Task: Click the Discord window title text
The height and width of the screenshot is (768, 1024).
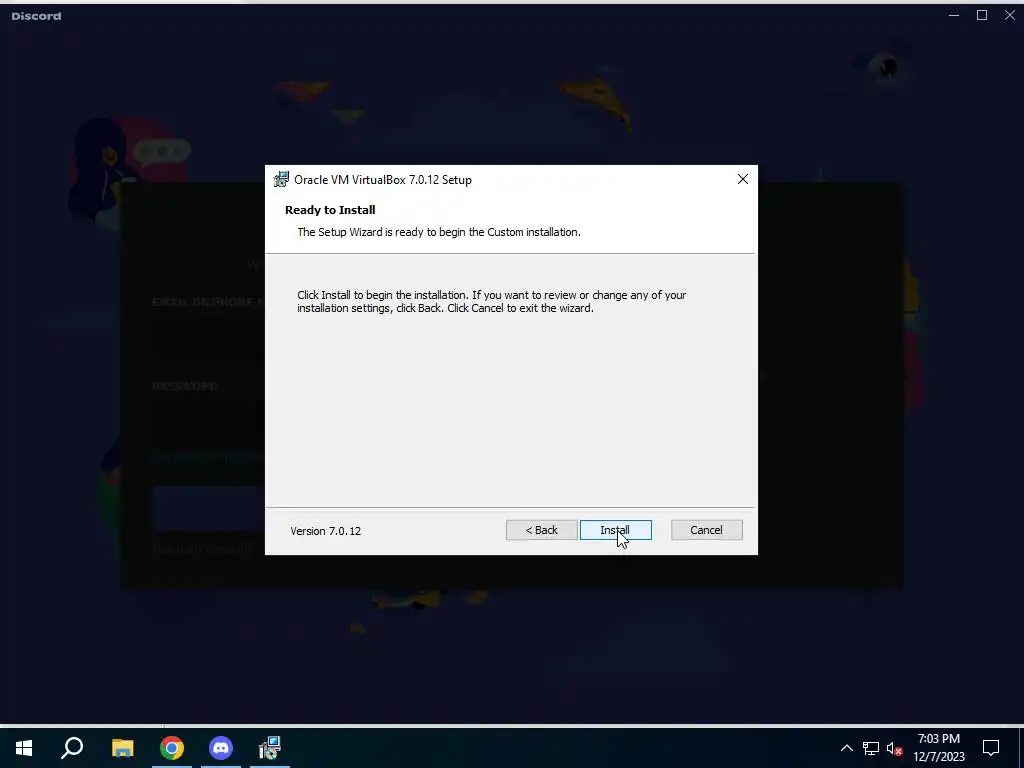Action: point(37,16)
